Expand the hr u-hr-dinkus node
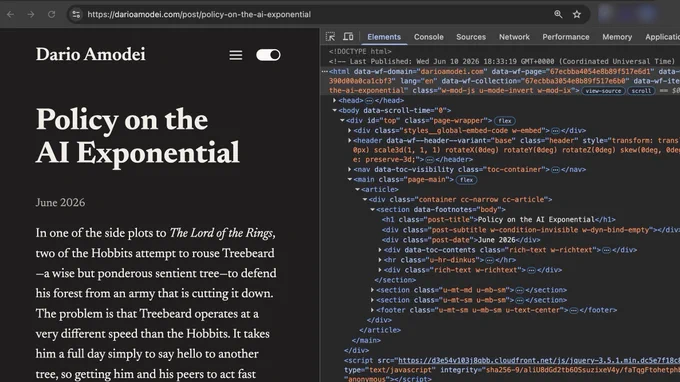680x382 pixels. tap(380, 260)
